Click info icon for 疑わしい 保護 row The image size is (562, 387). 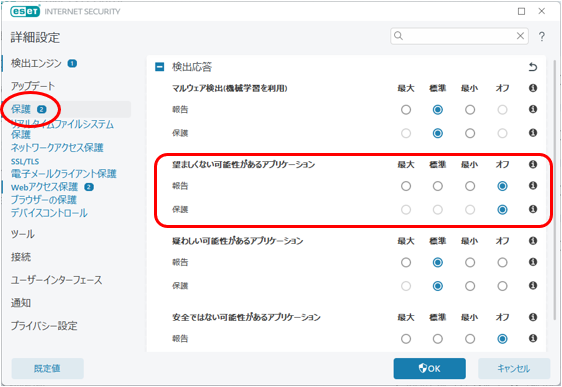tap(533, 286)
